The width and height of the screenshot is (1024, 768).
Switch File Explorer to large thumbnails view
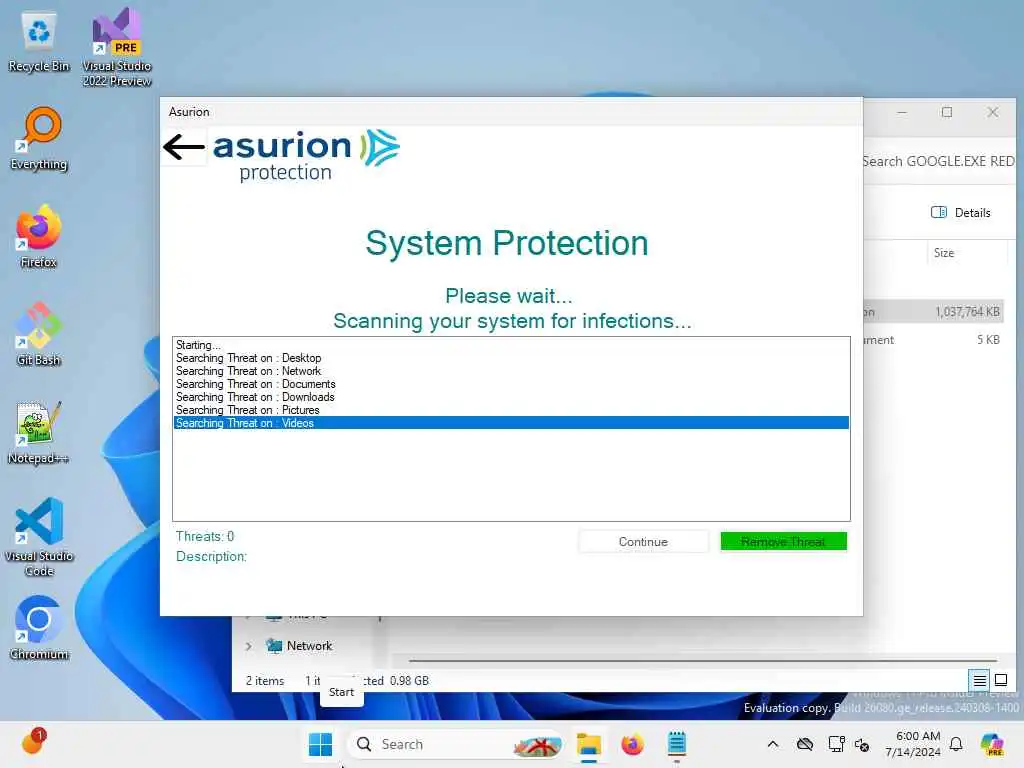click(x=1001, y=680)
